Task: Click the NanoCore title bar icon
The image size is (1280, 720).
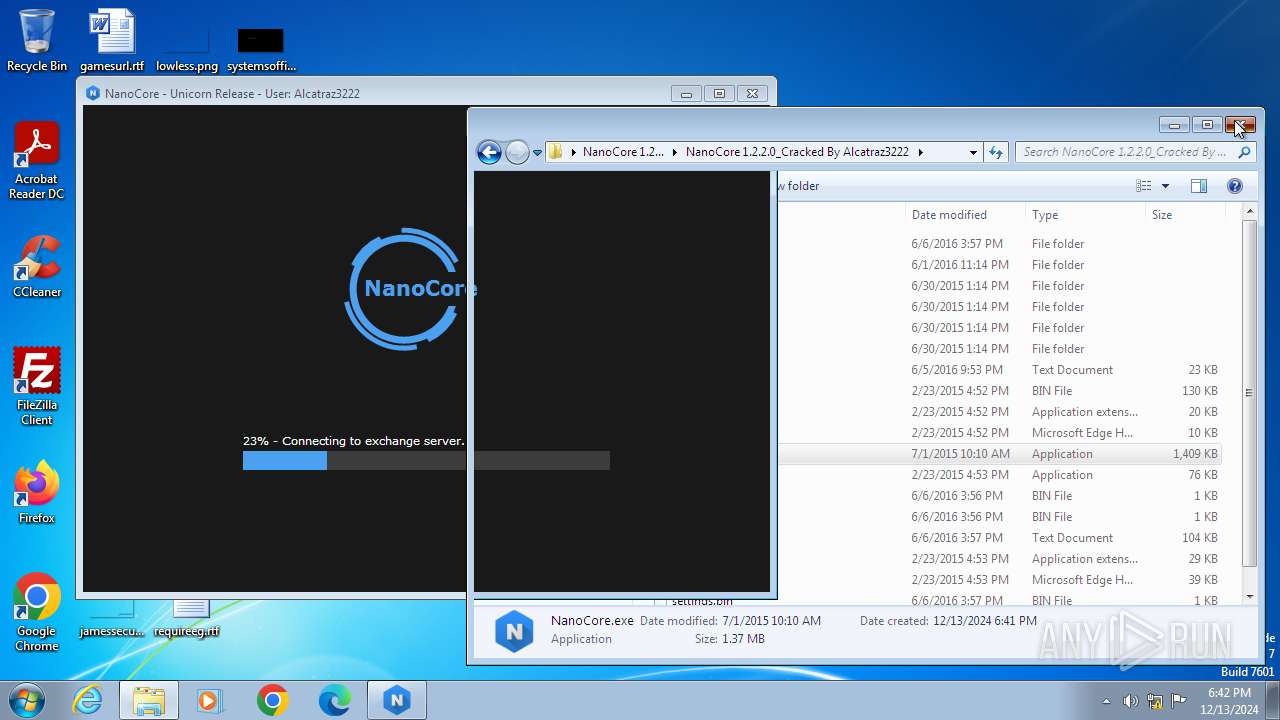Action: point(93,93)
